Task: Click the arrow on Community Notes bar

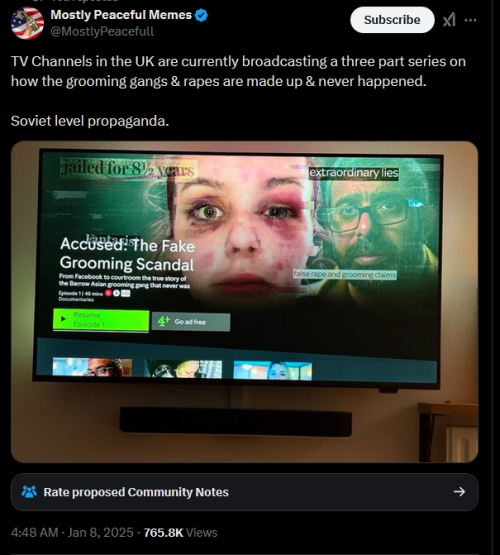Action: (x=459, y=492)
